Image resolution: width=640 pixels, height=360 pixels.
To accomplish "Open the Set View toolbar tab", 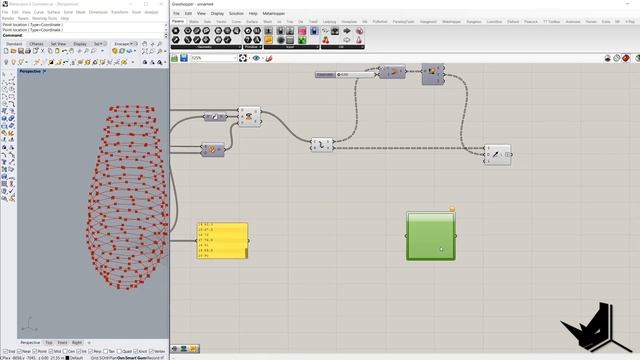I will (x=58, y=44).
